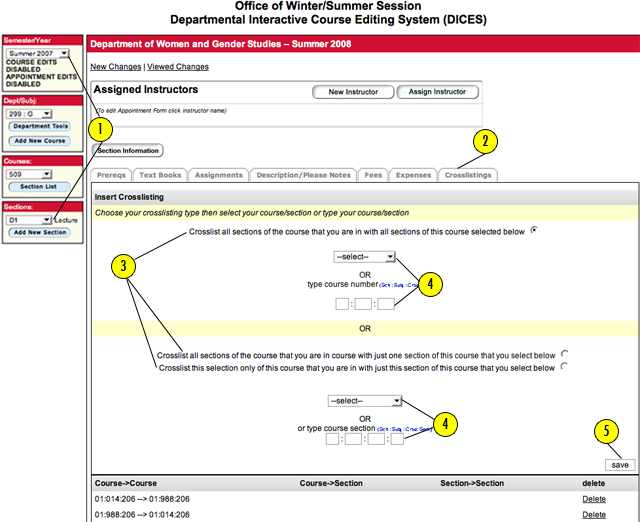Click the first box of type course number
Screen dimensions: 640x522
point(342,304)
